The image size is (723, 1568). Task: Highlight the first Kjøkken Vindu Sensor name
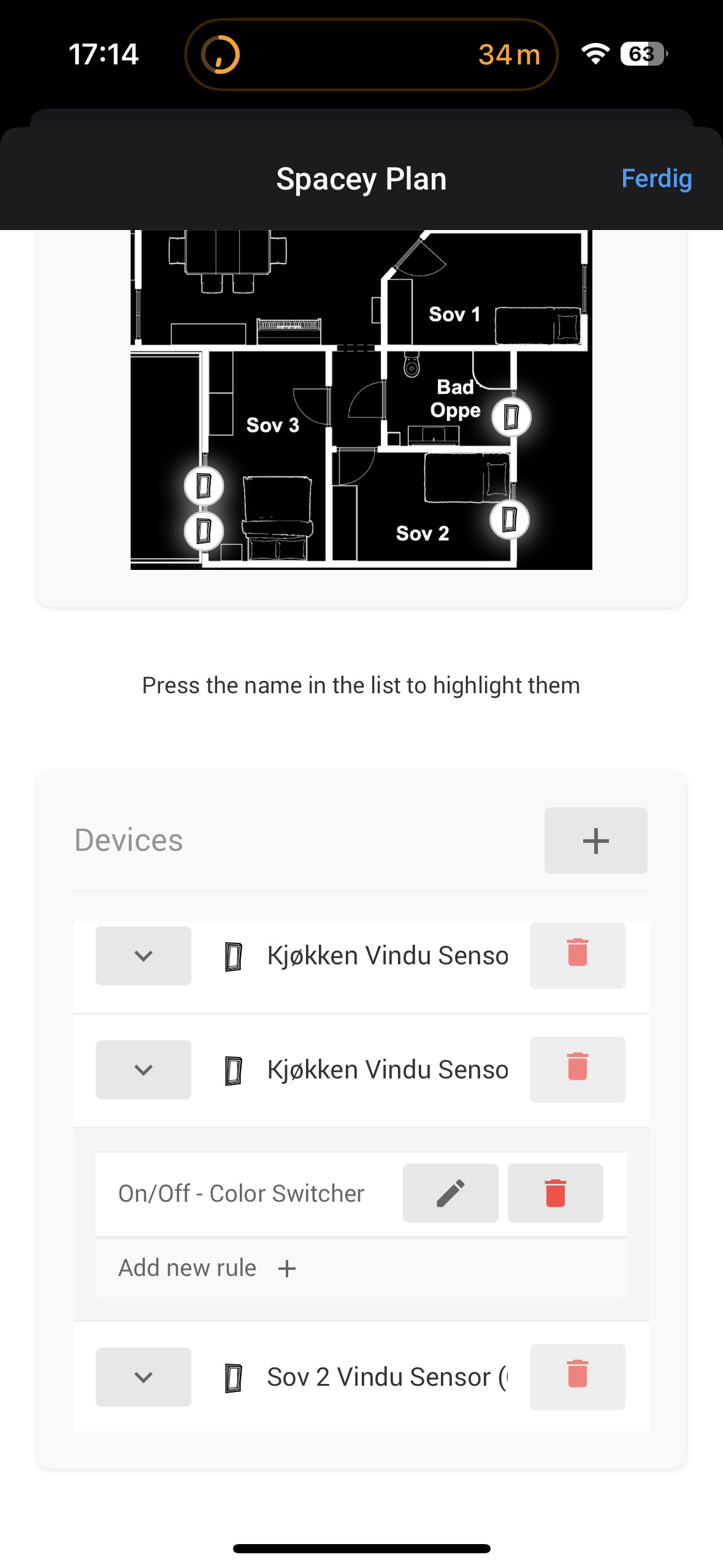pyautogui.click(x=388, y=955)
